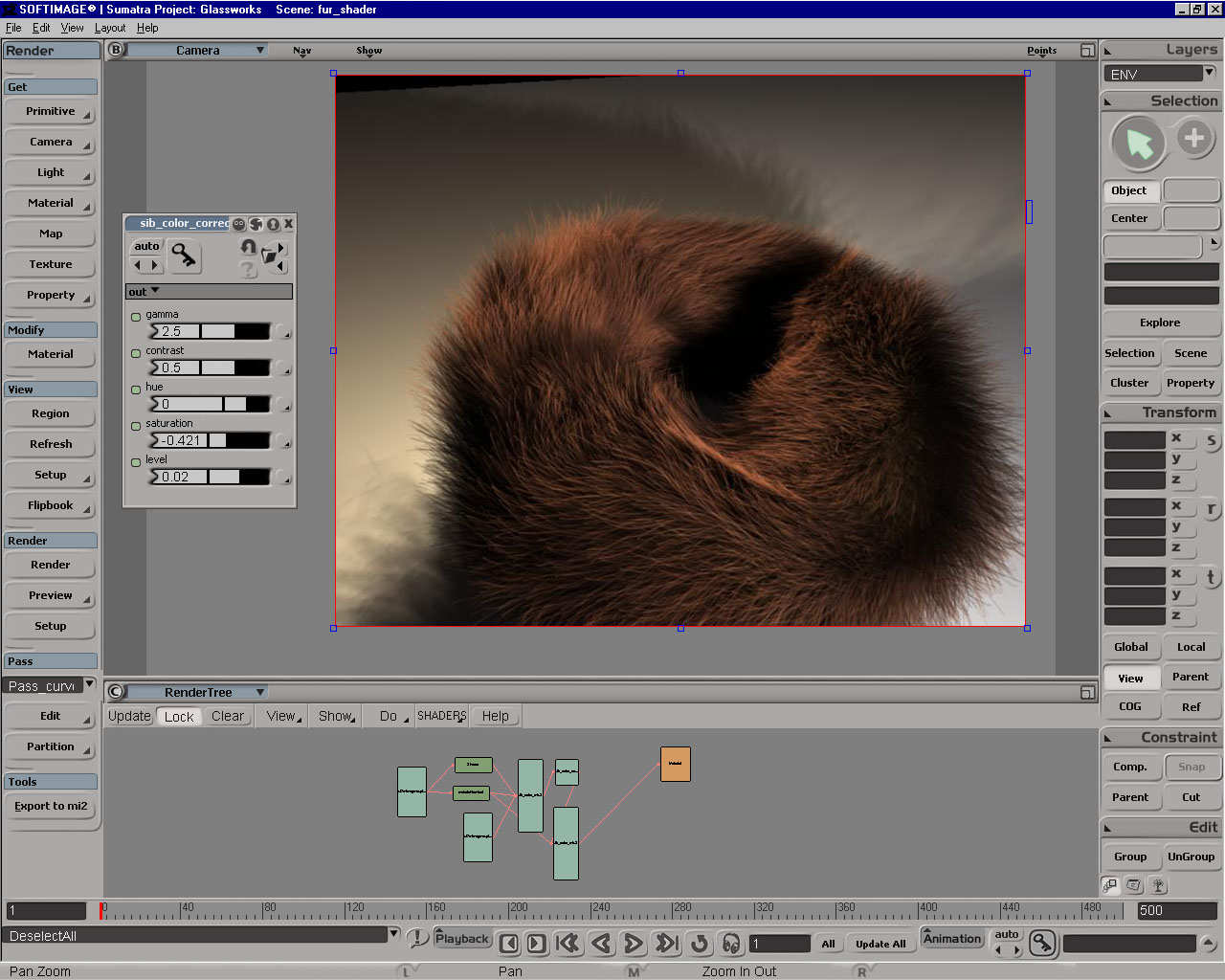Viewport: 1225px width, 980px height.
Task: Toggle the saturation animation marker
Action: (136, 426)
